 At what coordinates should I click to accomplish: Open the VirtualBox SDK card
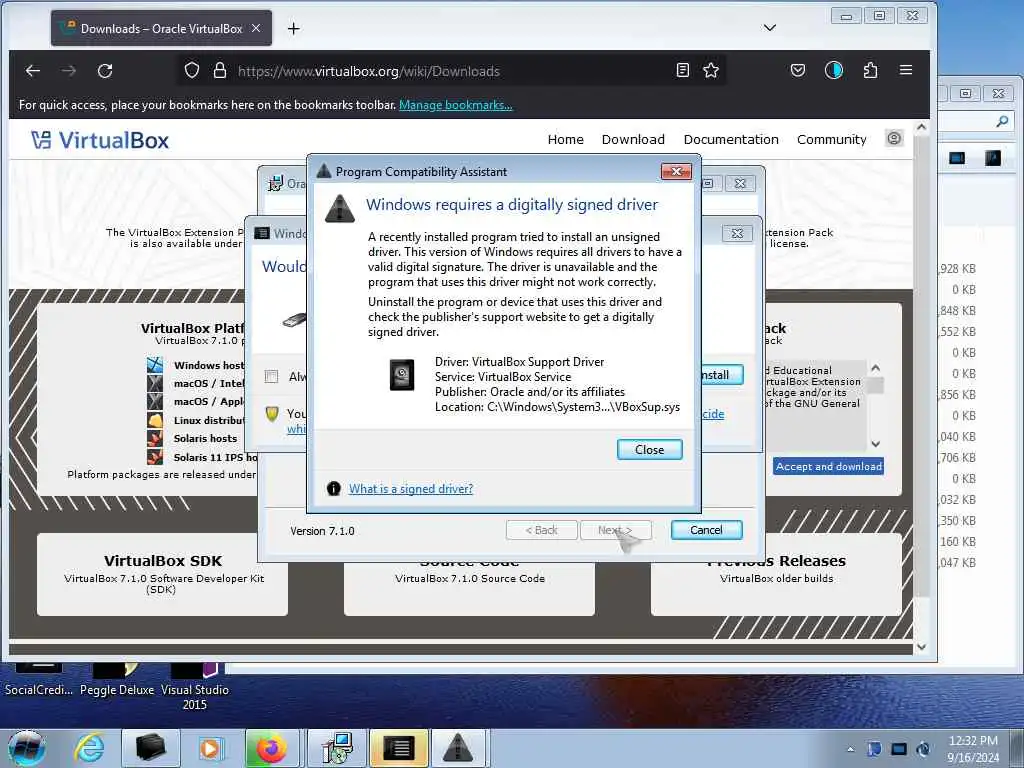click(x=163, y=574)
